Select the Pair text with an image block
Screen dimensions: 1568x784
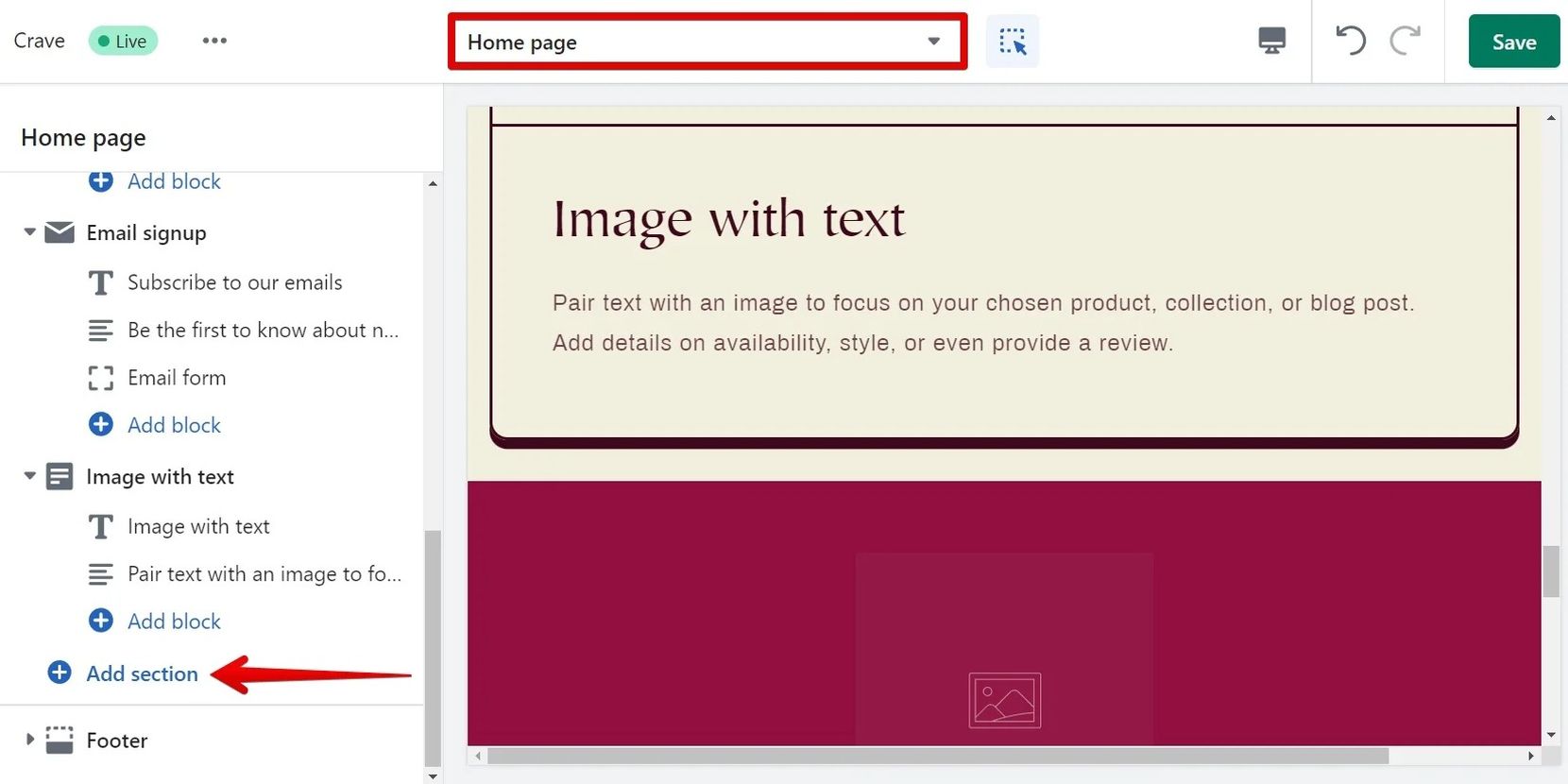pos(264,573)
